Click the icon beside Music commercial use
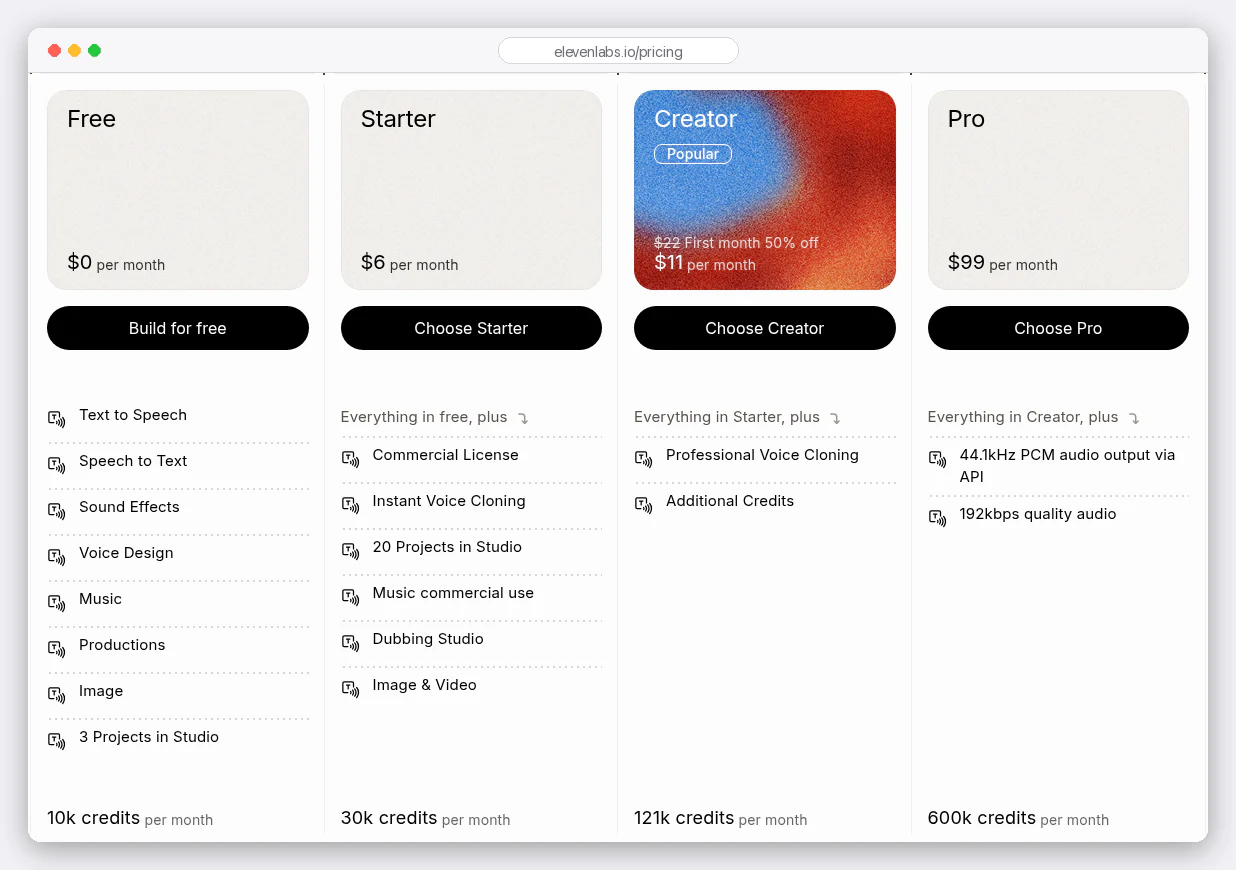The height and width of the screenshot is (870, 1236). [x=350, y=597]
